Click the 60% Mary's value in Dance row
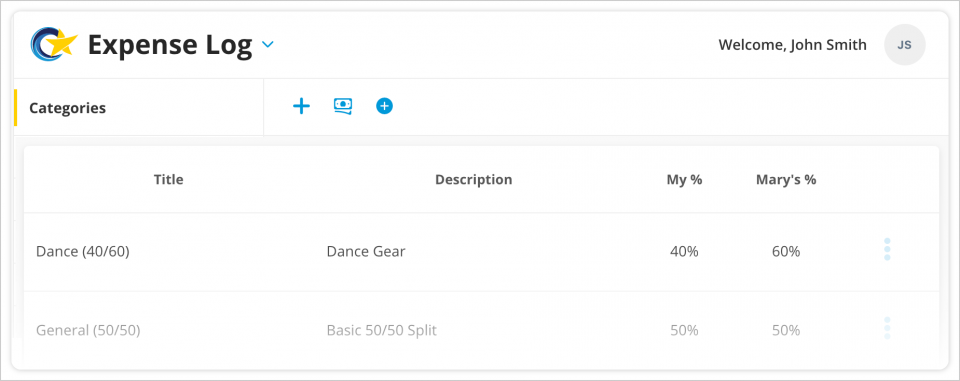 (x=786, y=252)
